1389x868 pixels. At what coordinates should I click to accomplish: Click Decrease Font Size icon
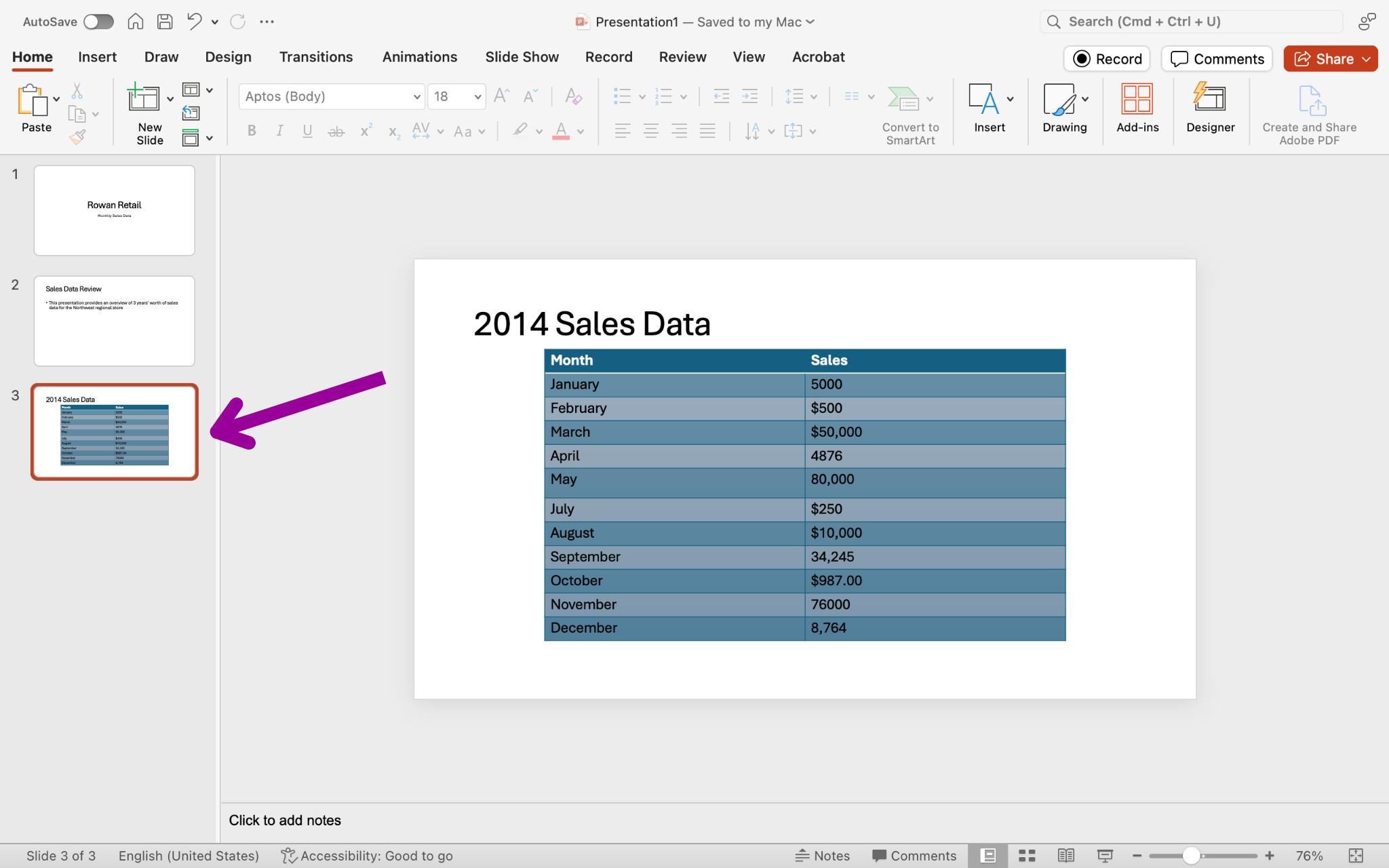click(x=530, y=96)
